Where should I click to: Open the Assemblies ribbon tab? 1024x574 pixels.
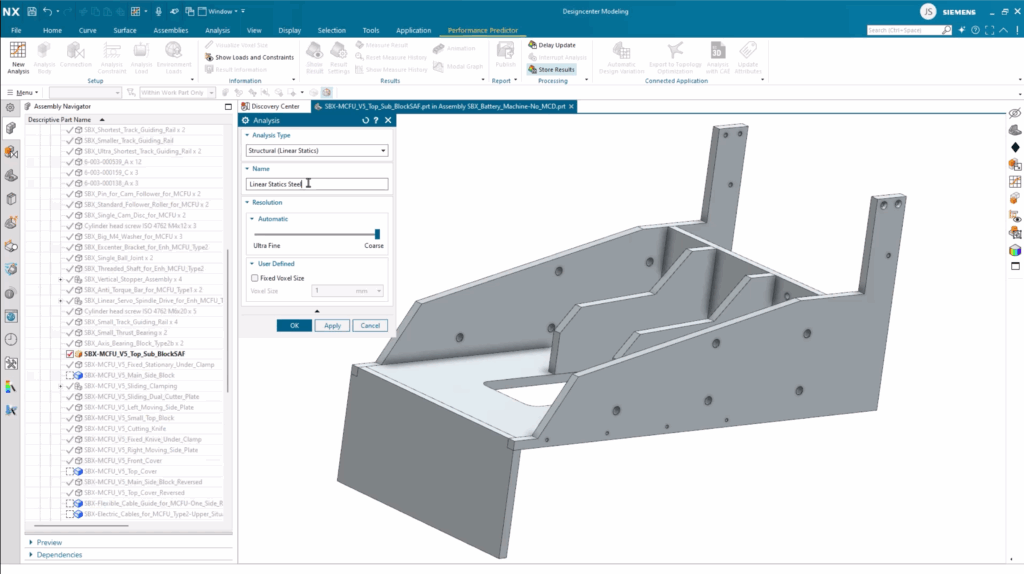pos(170,31)
